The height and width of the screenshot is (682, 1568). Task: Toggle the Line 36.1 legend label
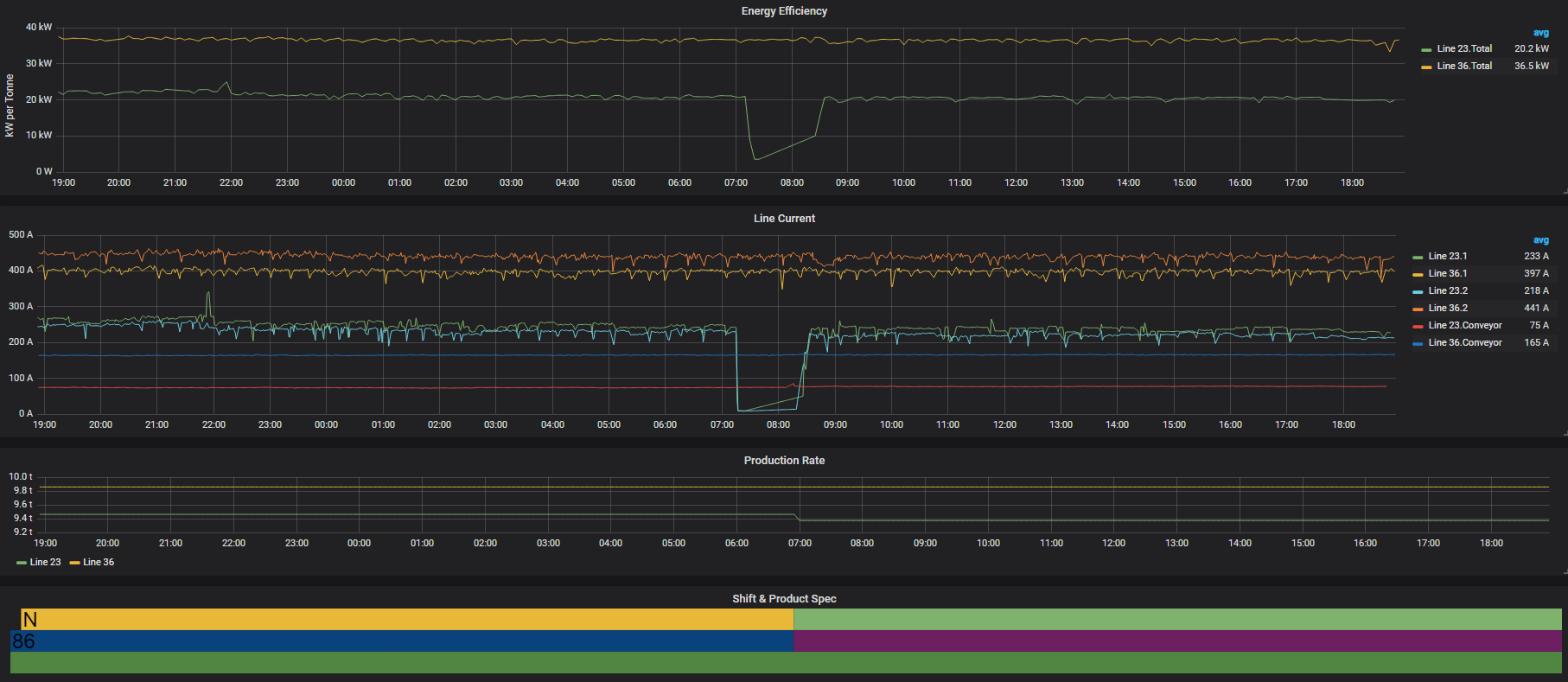1447,274
